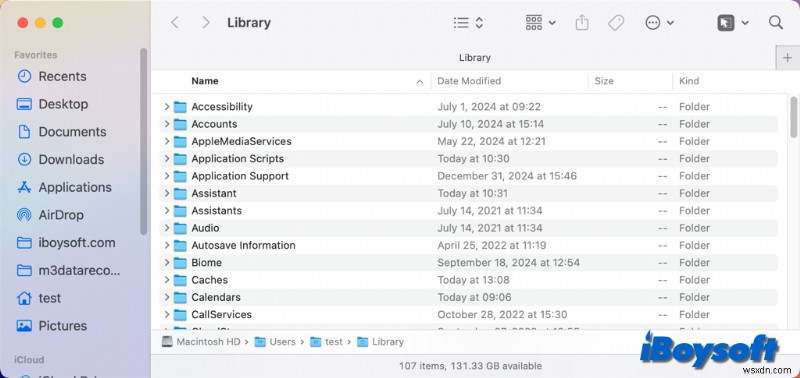This screenshot has width=800, height=378.
Task: Expand the Application Scripts folder
Action: point(167,159)
